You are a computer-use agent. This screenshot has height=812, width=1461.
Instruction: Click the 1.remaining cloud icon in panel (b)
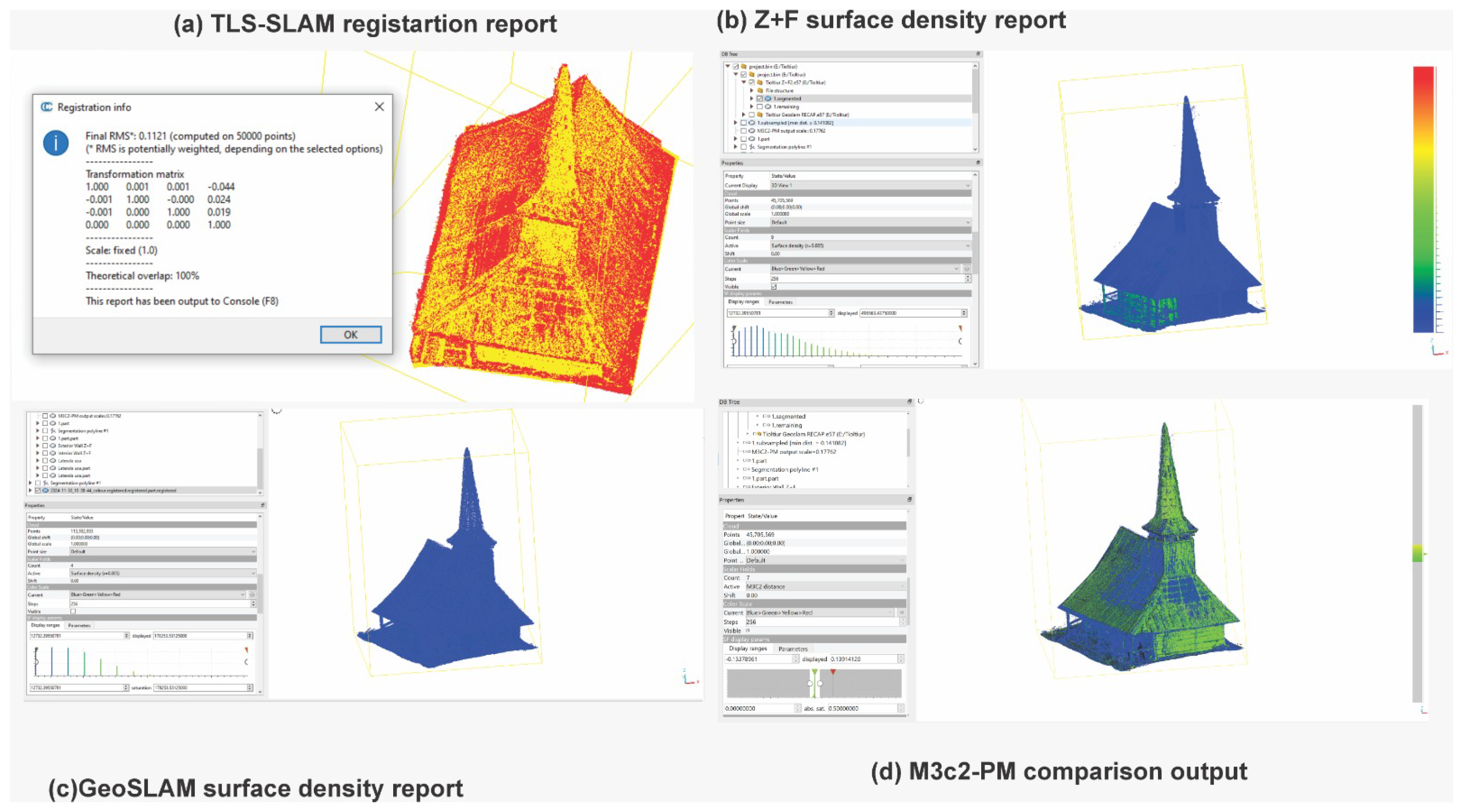coord(768,107)
